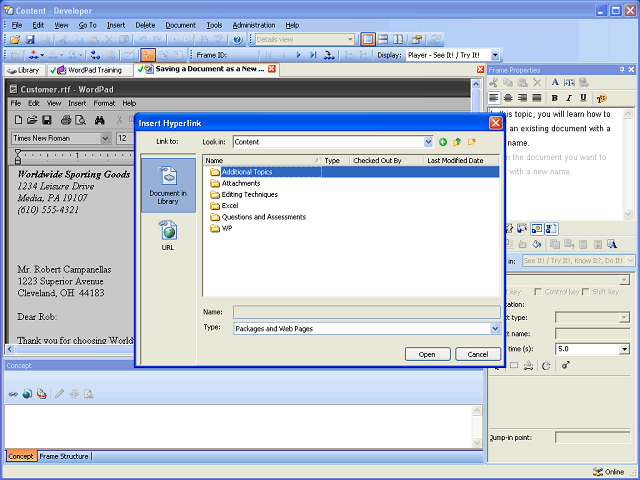This screenshot has width=640, height=480.
Task: Click the Back green arrow in Insert Hyperlink
Action: point(443,142)
